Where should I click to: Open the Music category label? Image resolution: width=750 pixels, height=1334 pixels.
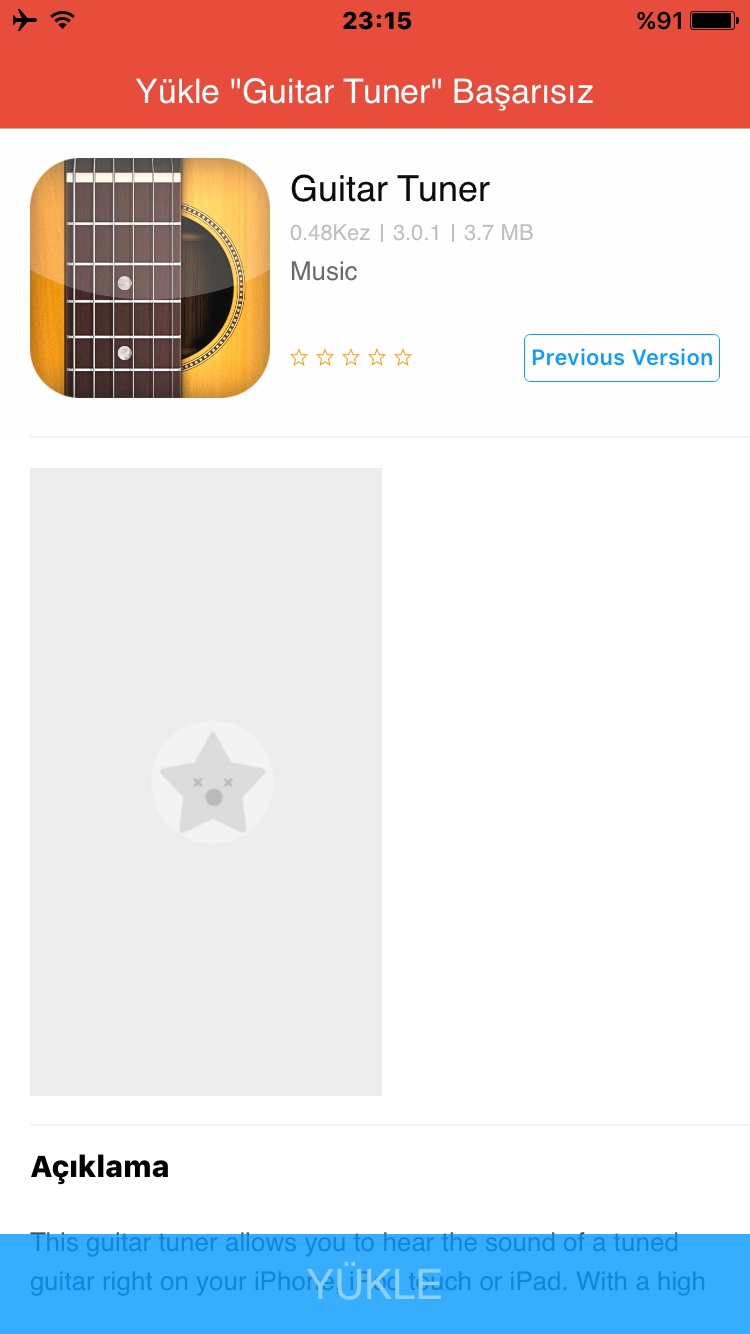point(324,271)
